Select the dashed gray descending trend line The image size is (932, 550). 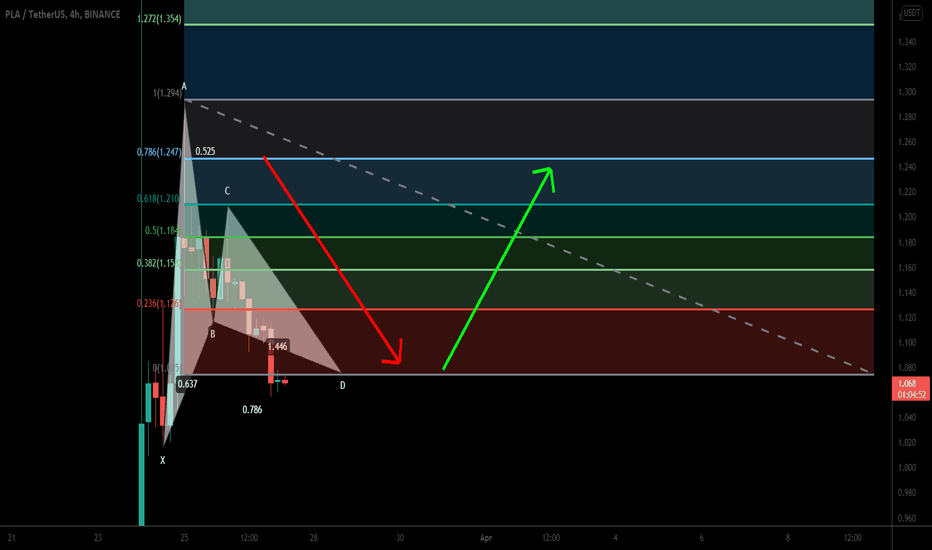tap(529, 237)
